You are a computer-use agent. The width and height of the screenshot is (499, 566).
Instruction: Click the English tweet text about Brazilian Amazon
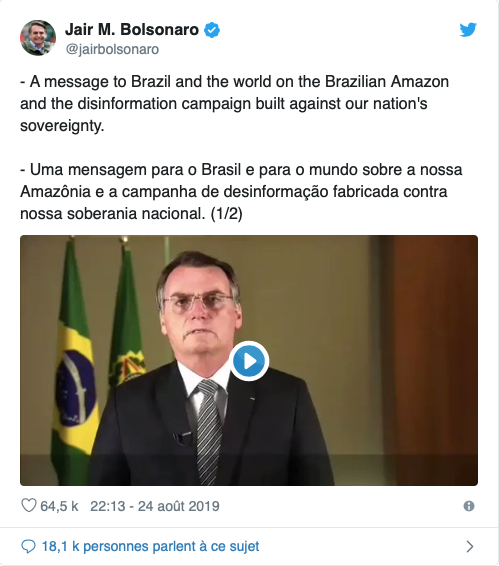tap(234, 104)
